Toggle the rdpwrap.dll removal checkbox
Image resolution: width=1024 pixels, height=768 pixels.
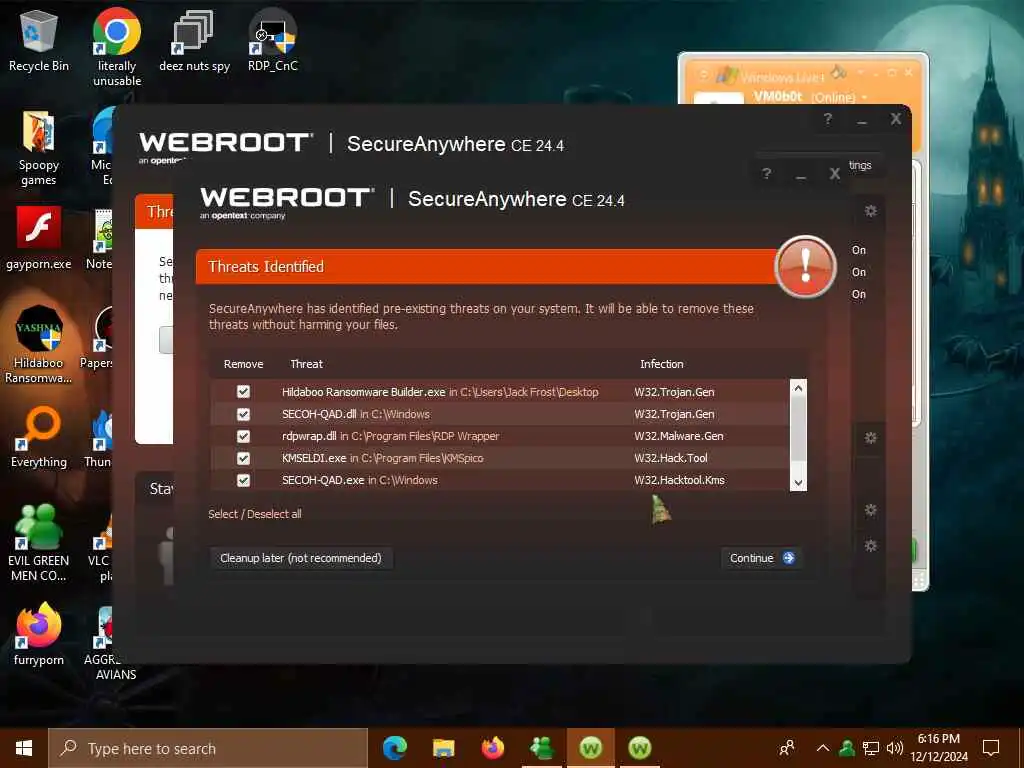(x=243, y=436)
